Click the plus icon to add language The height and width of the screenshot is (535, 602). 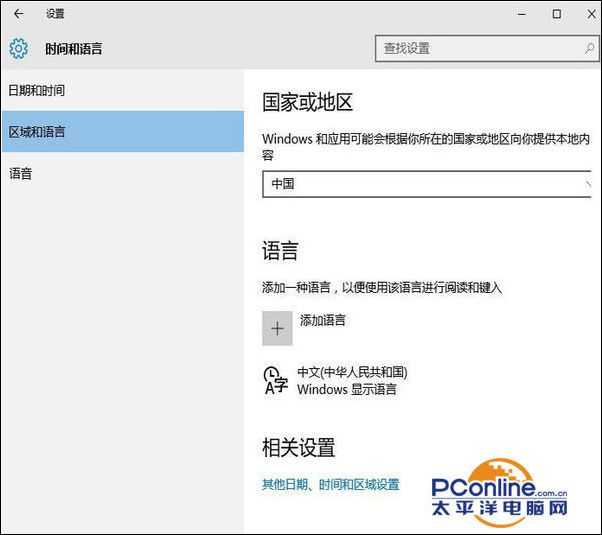pyautogui.click(x=277, y=329)
